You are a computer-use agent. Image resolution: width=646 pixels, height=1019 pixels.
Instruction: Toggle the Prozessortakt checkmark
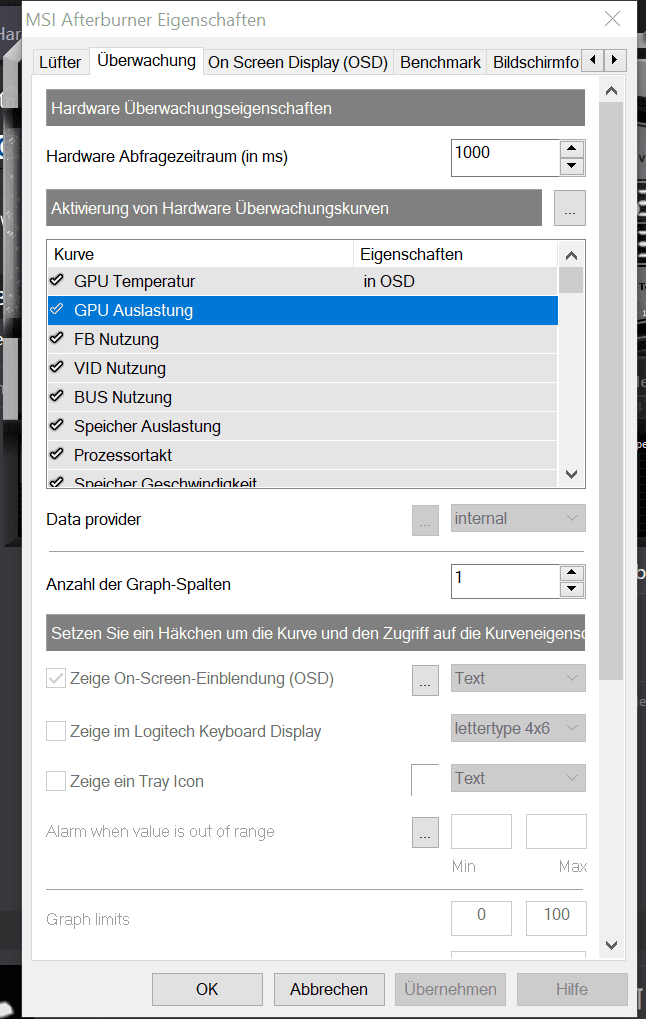coord(57,454)
